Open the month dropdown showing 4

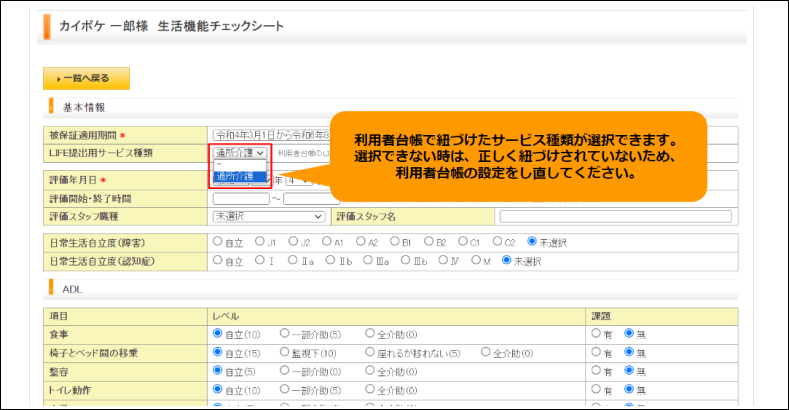point(299,180)
